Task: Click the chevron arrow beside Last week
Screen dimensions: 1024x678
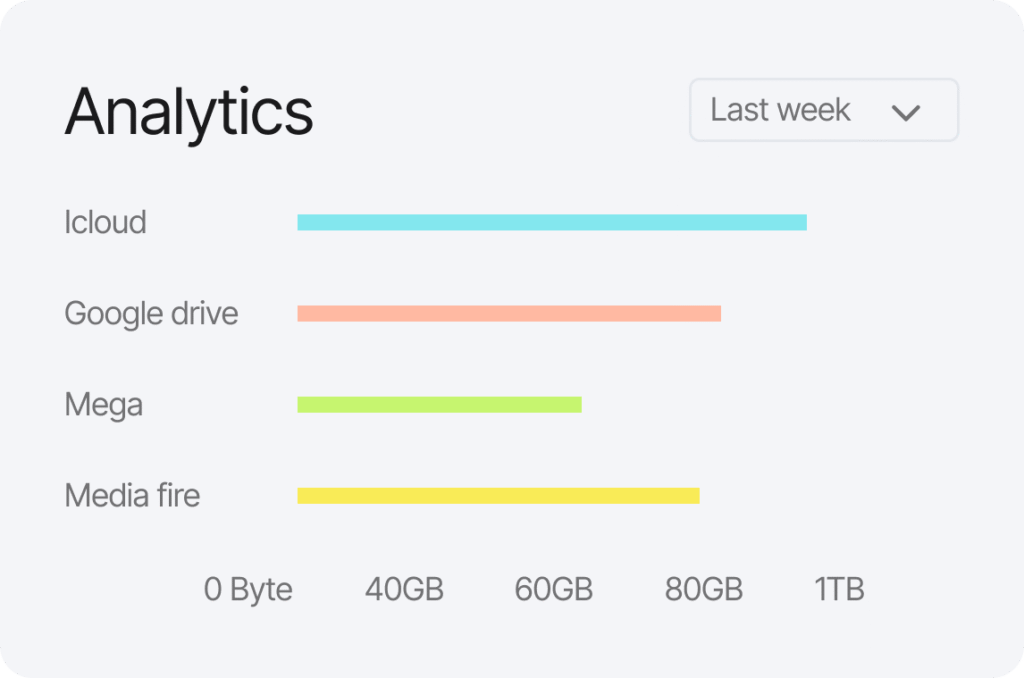Action: pos(905,112)
